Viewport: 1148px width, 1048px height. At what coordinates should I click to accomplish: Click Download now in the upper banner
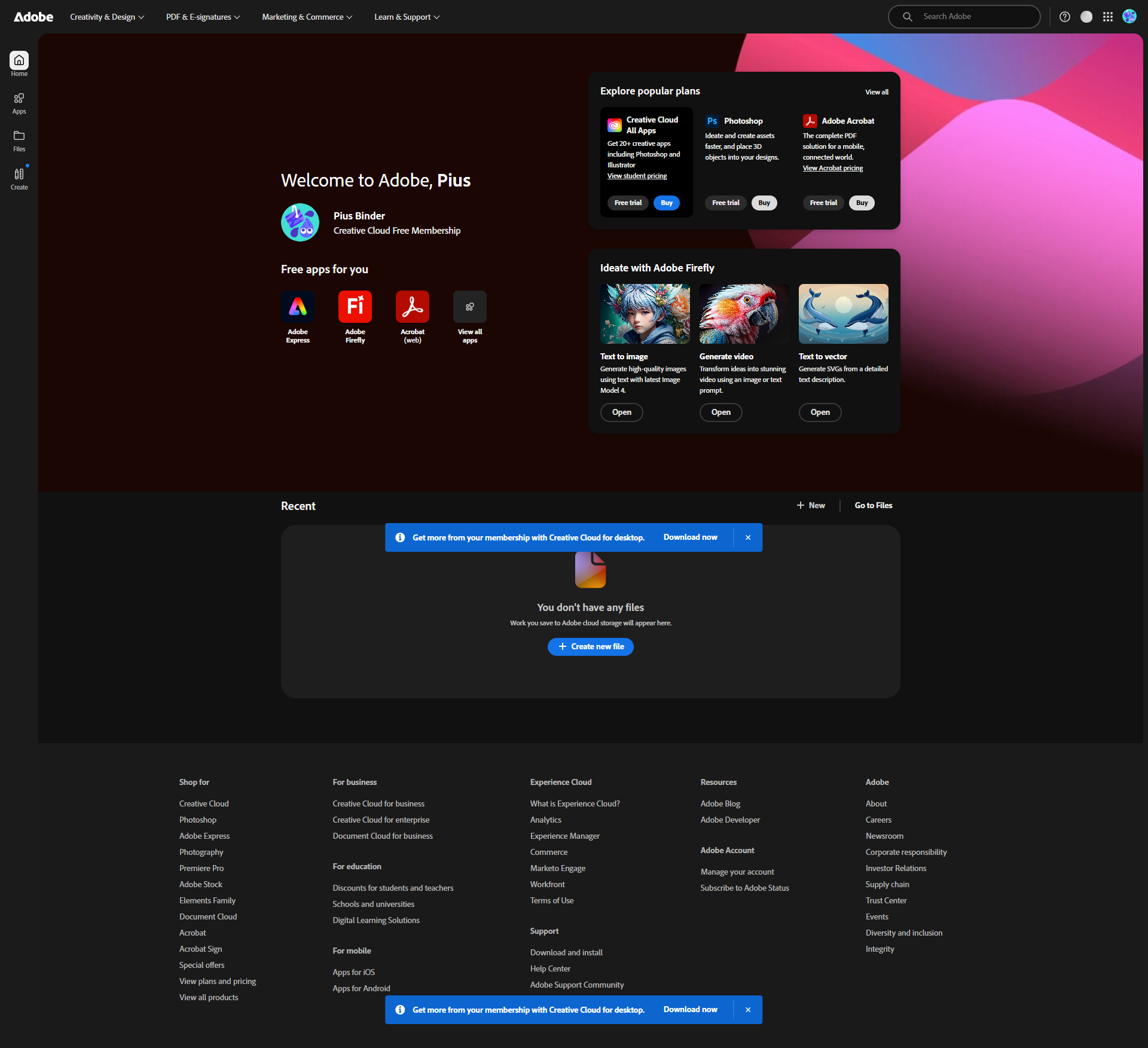click(691, 537)
